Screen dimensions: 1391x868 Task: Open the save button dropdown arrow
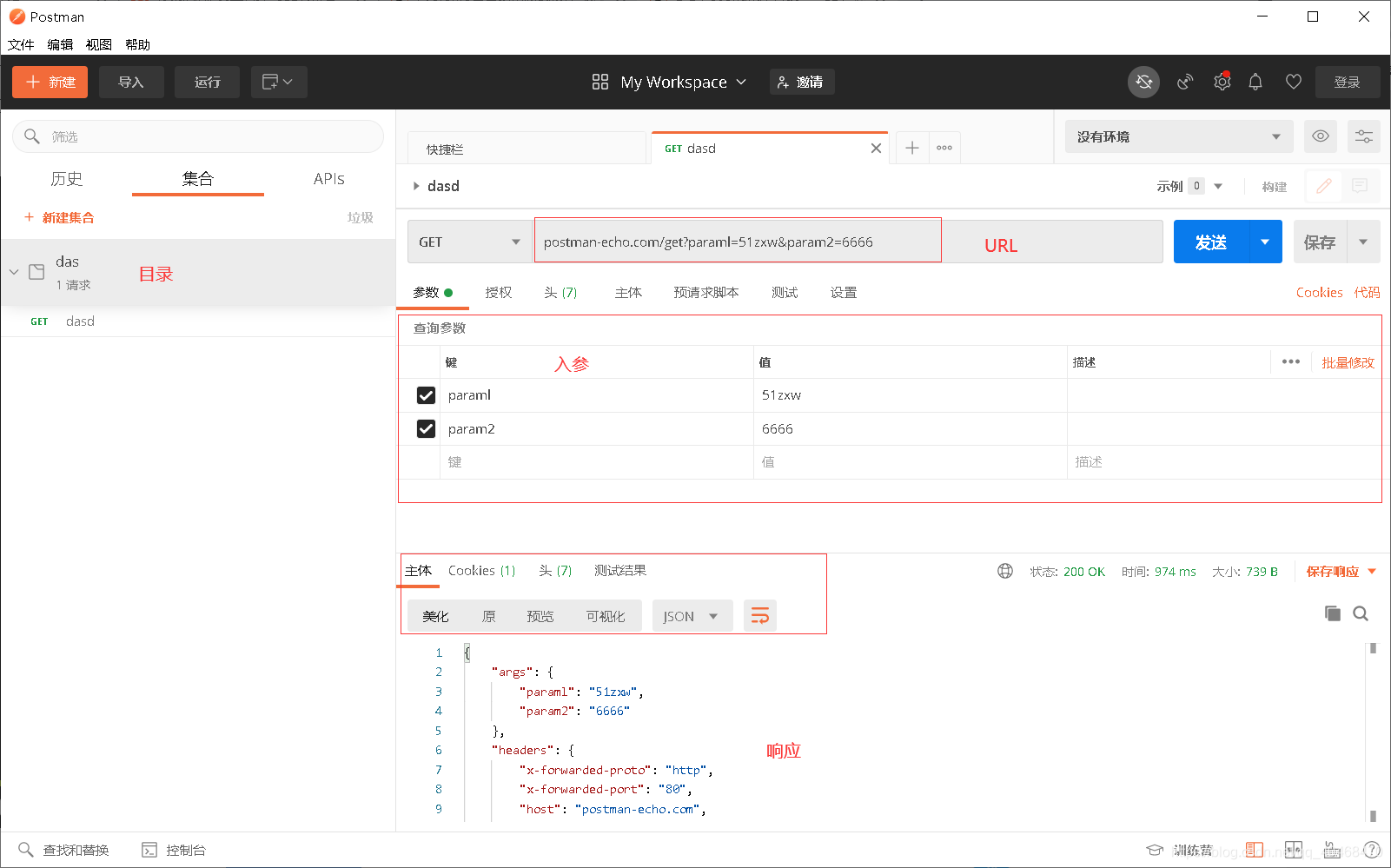[x=1363, y=242]
